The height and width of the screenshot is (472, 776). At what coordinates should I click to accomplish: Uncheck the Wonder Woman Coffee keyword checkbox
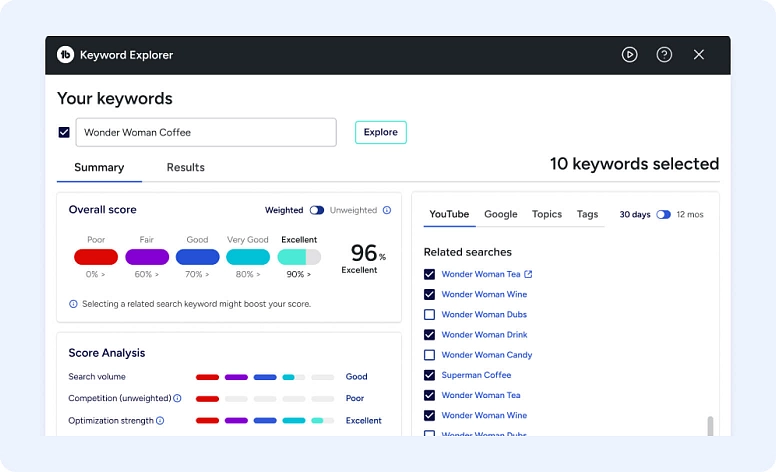click(64, 132)
